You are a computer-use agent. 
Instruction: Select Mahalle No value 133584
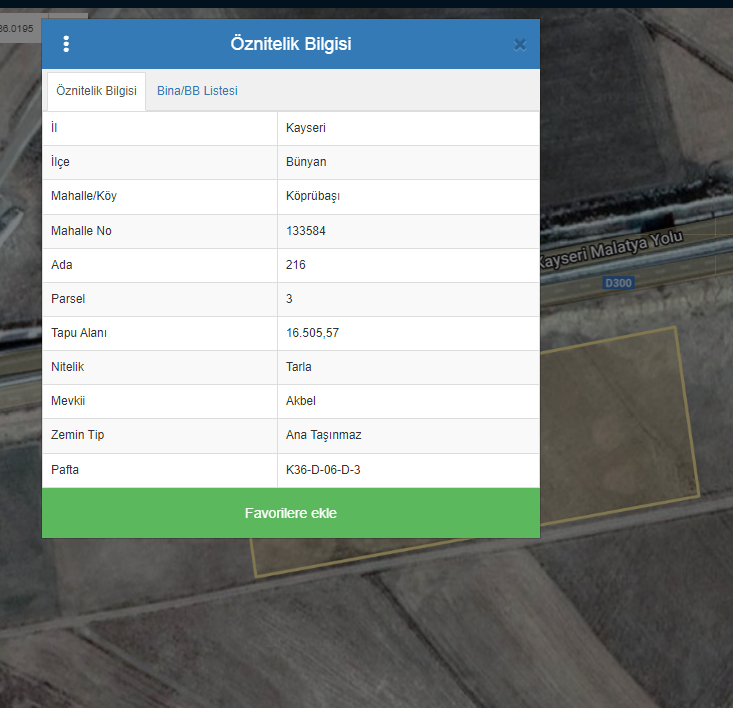click(x=306, y=231)
